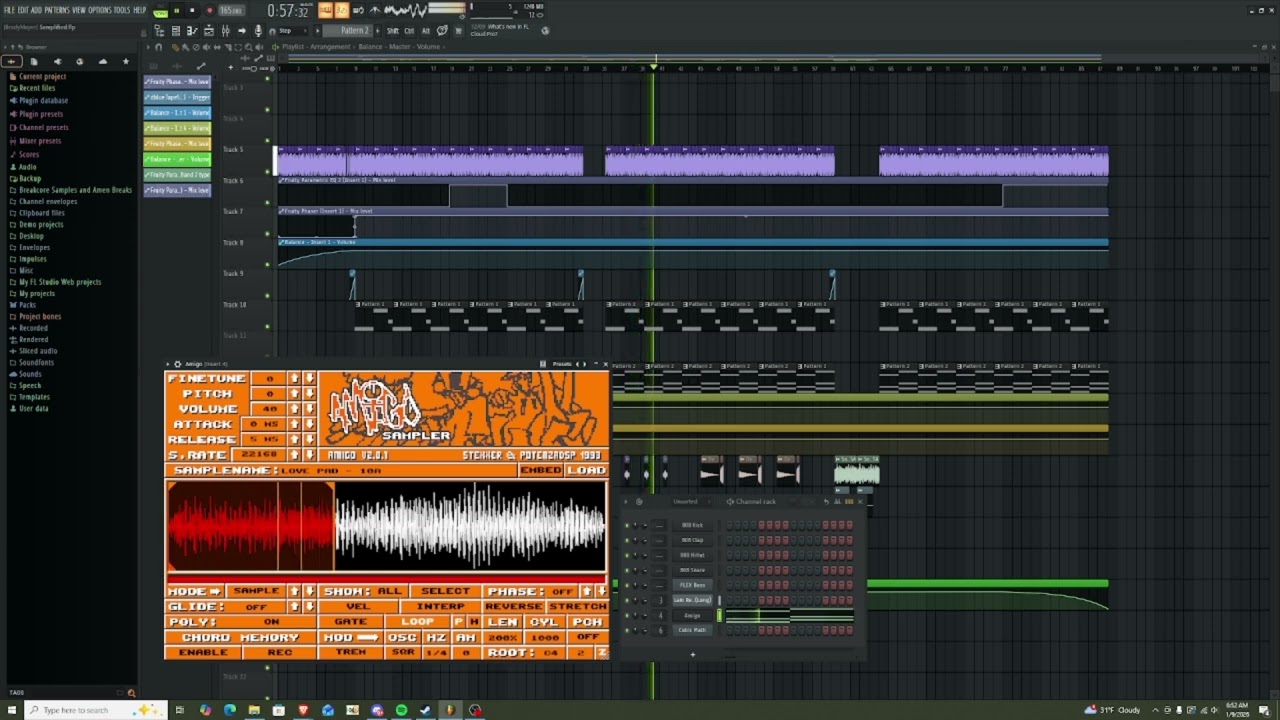Expand the Sliced audio folder

click(38, 351)
